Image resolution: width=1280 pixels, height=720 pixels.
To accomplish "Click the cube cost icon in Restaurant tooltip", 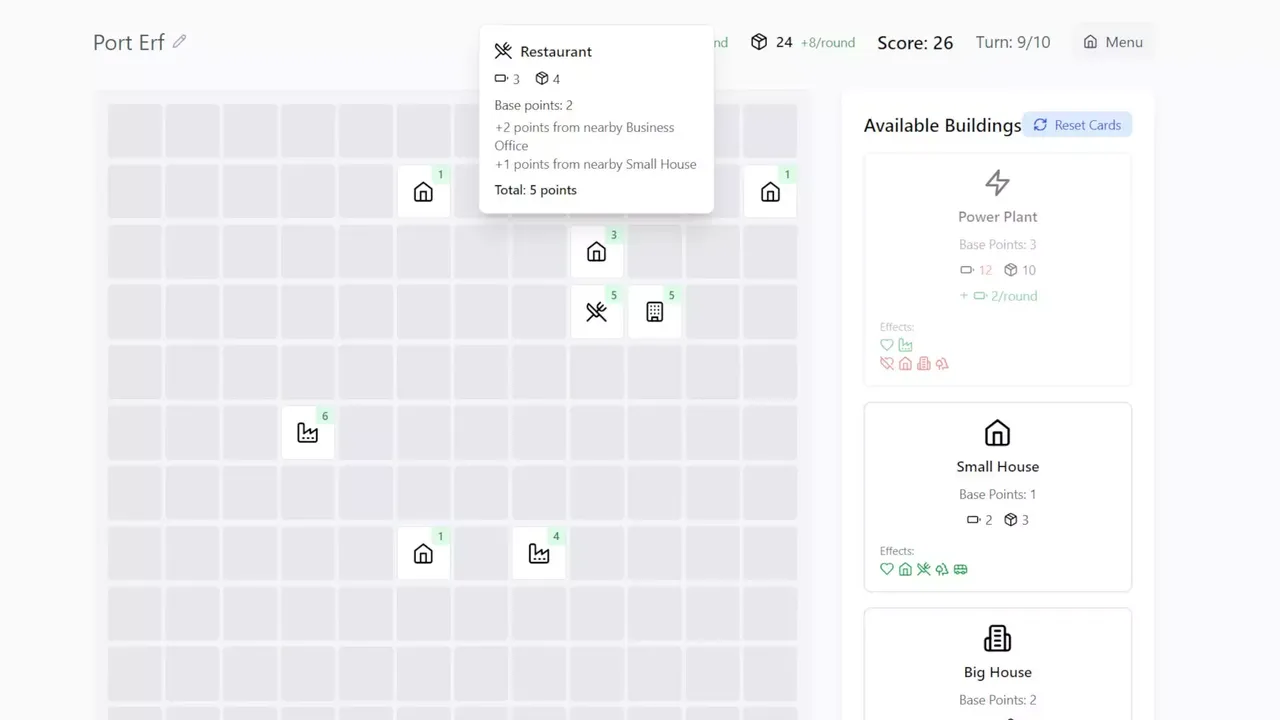I will tap(542, 79).
